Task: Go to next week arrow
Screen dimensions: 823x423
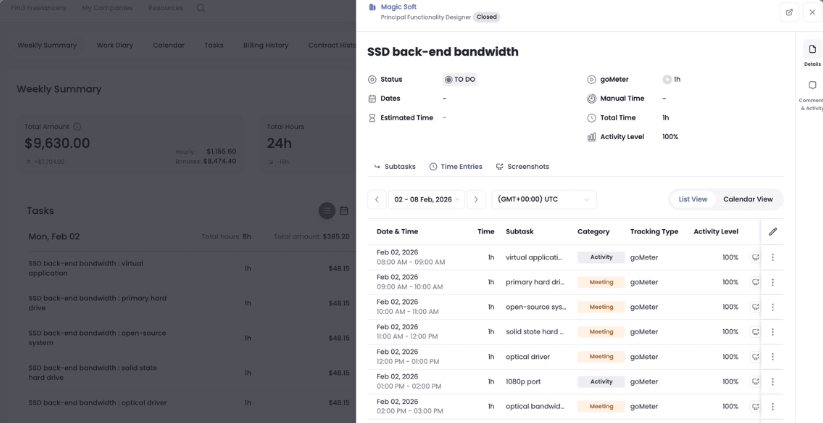Action: [x=476, y=199]
